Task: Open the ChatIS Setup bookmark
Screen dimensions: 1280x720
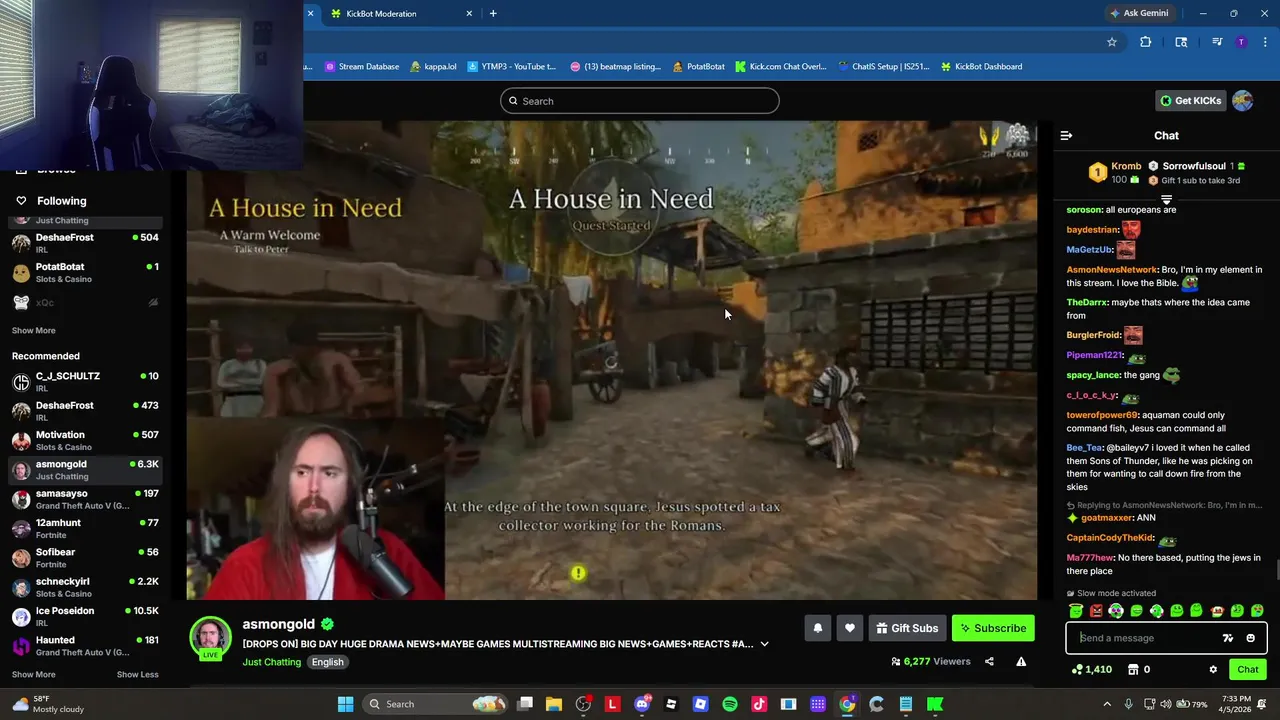Action: [883, 66]
